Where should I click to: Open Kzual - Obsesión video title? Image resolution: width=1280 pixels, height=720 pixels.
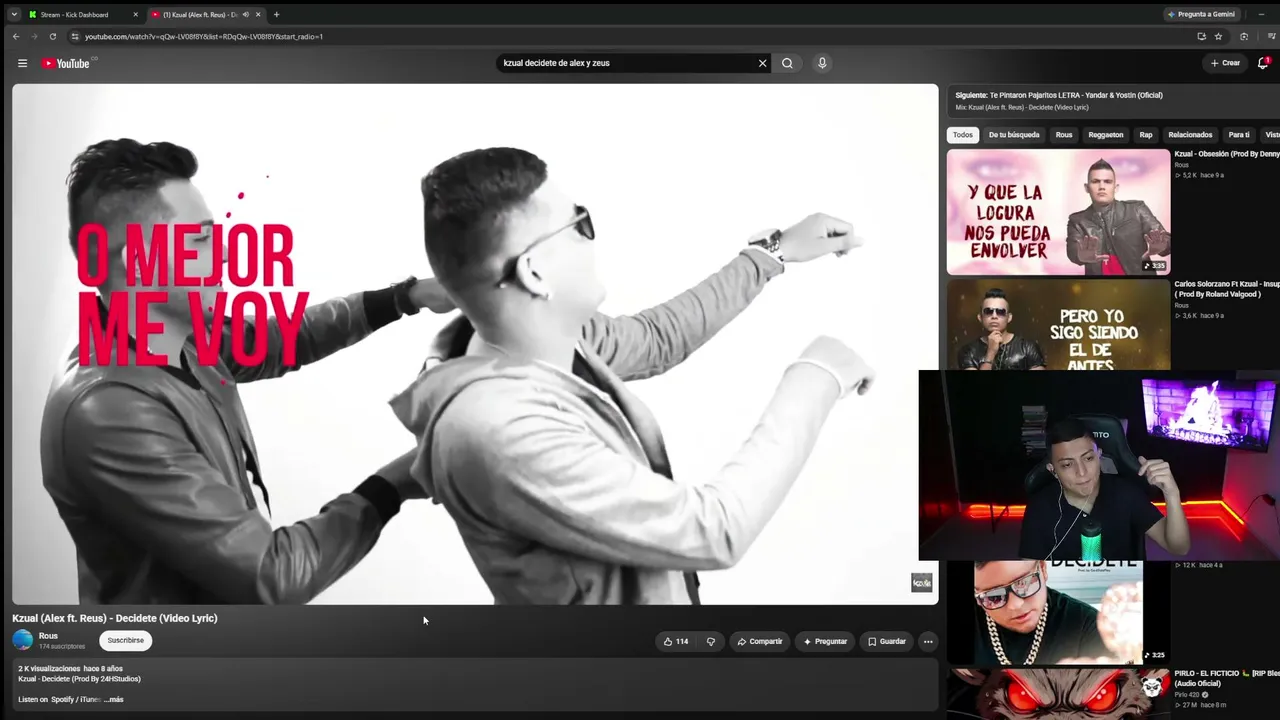1227,154
